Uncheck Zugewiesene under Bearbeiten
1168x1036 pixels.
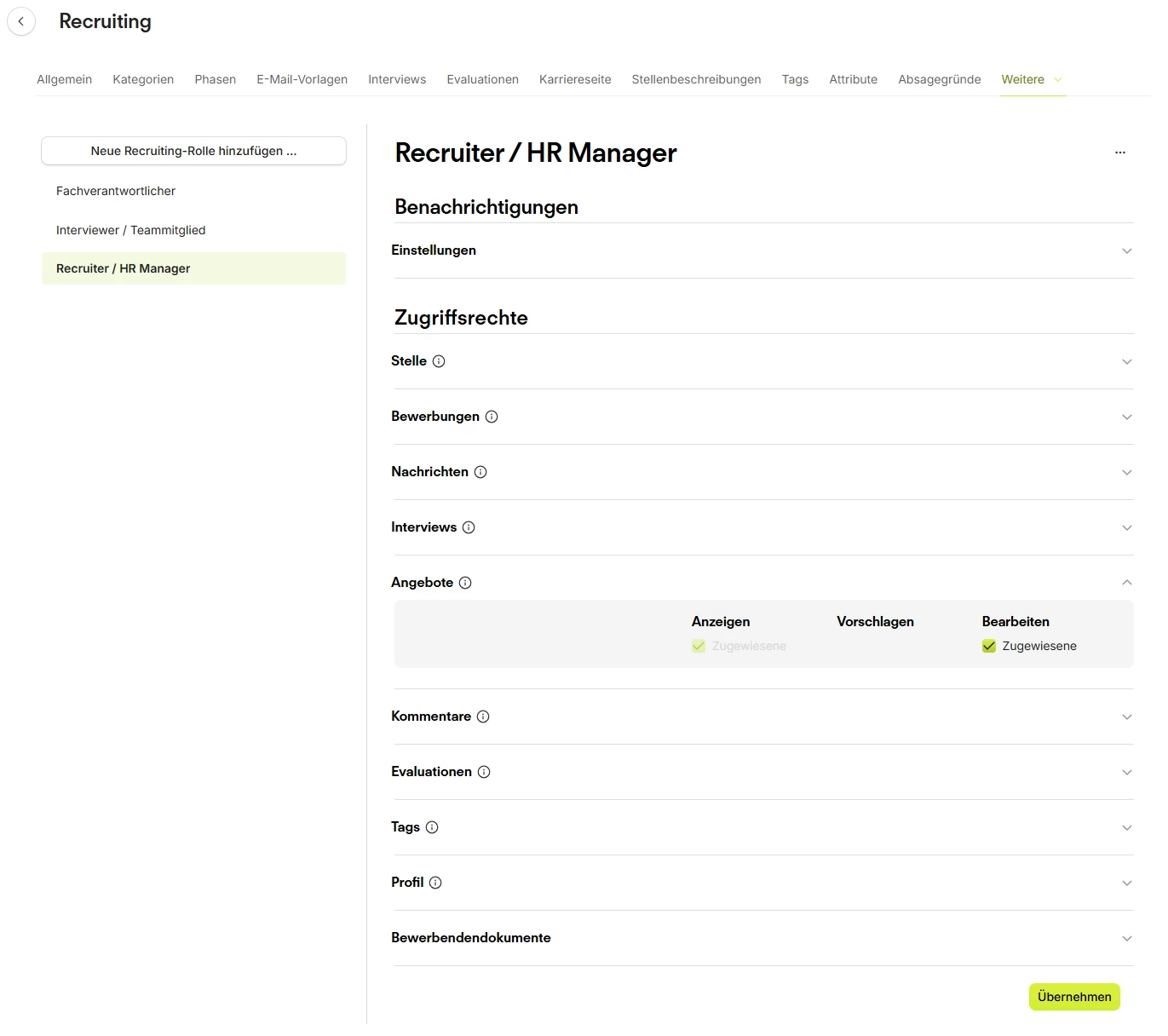coord(989,646)
